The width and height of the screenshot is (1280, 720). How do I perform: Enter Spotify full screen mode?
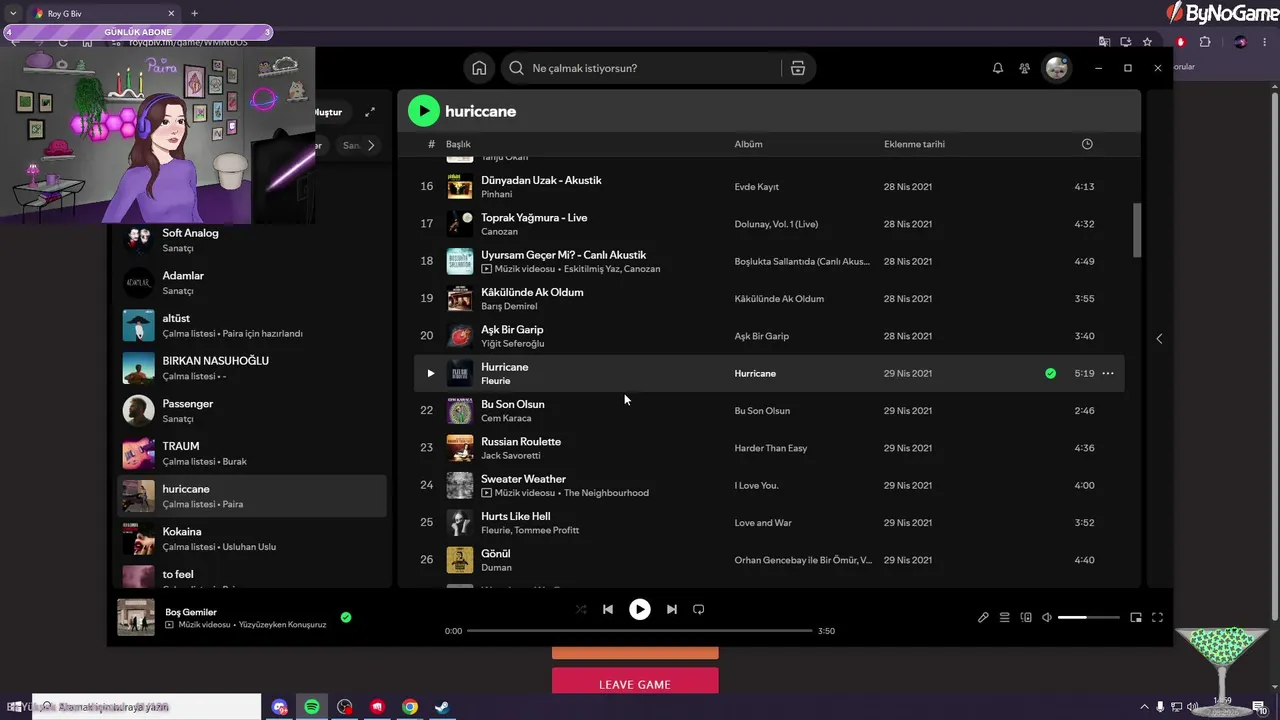coord(1157,617)
